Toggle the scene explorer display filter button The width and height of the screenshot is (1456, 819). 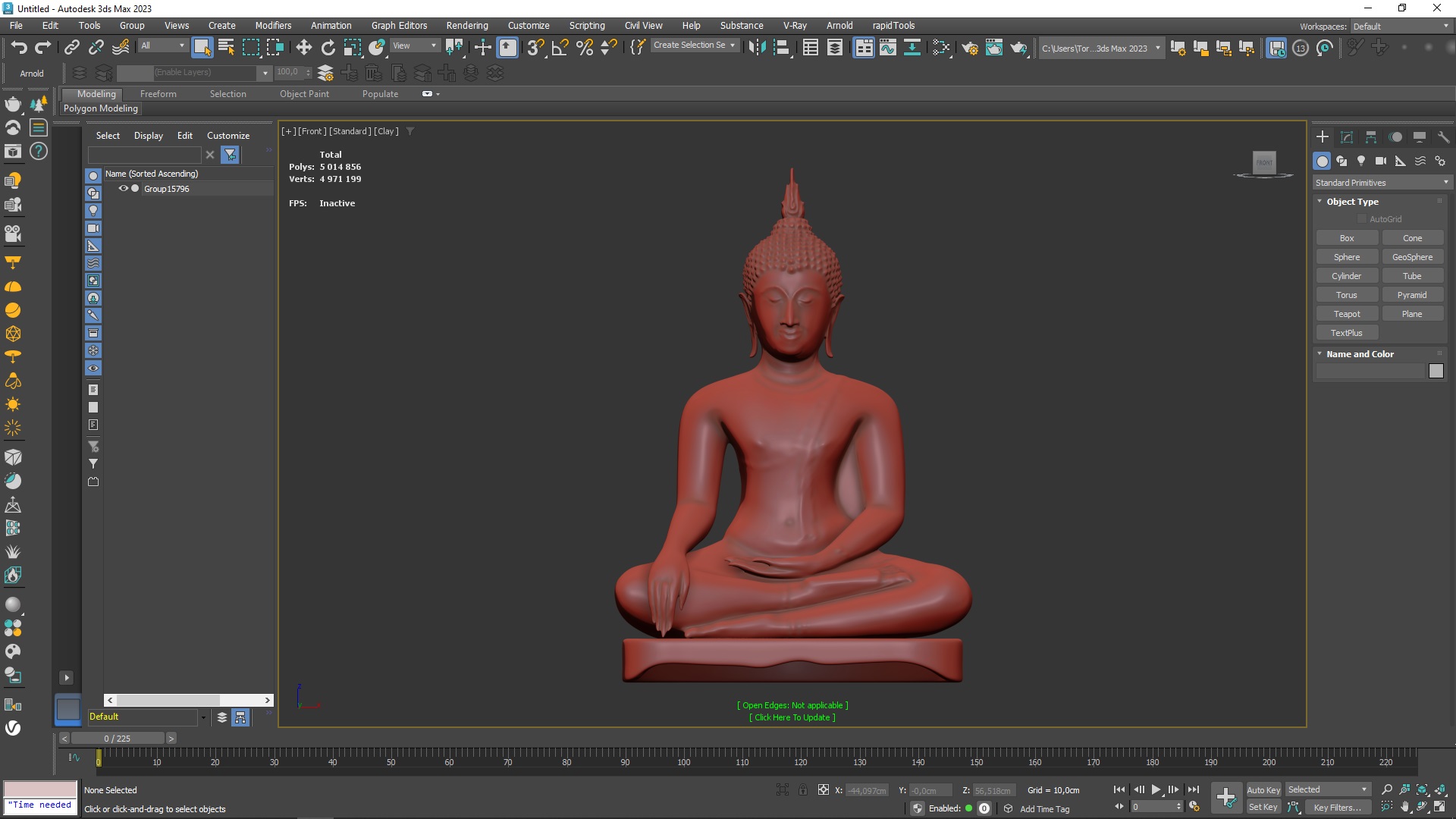(x=231, y=155)
